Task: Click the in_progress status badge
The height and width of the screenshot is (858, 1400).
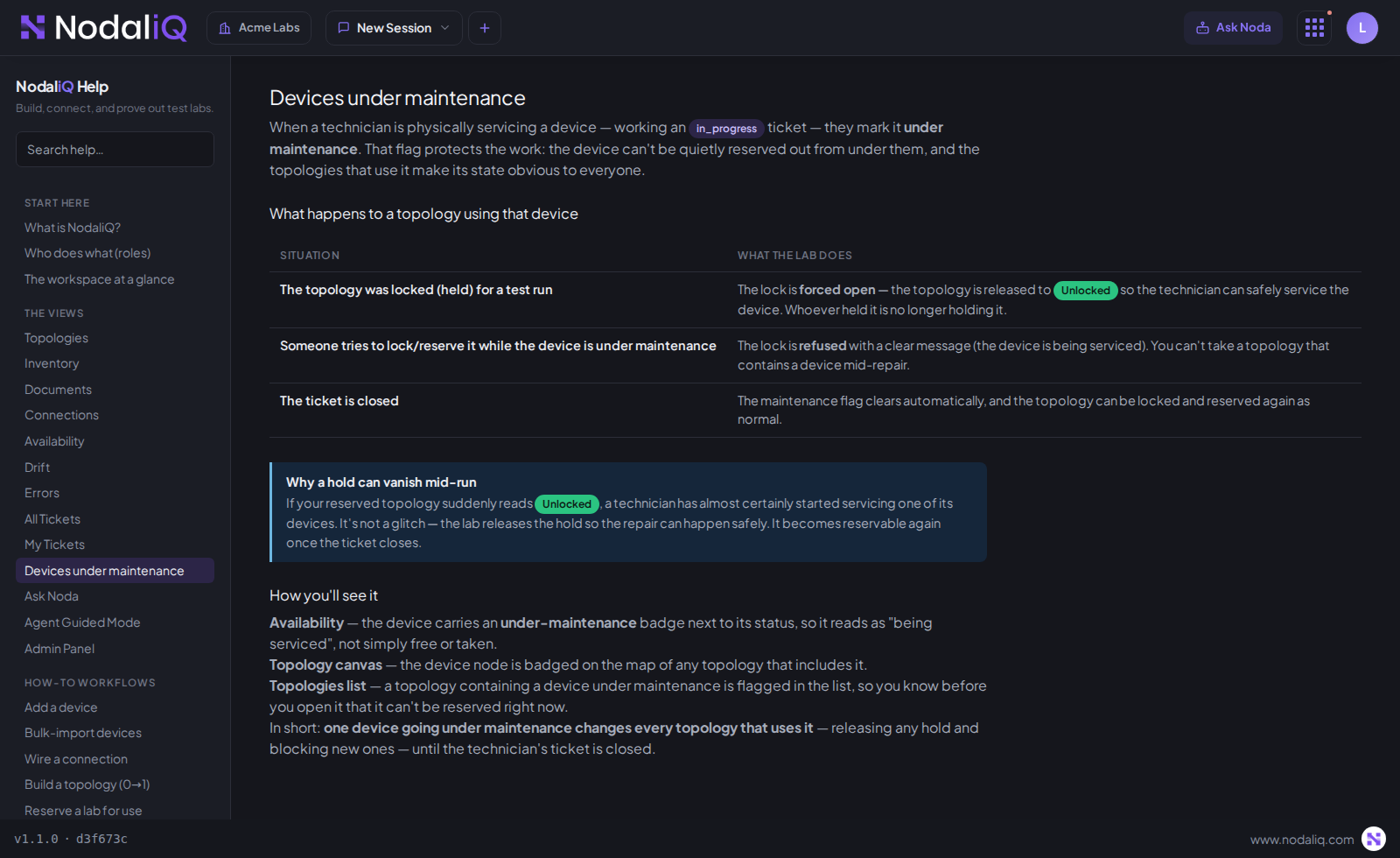Action: click(x=726, y=129)
